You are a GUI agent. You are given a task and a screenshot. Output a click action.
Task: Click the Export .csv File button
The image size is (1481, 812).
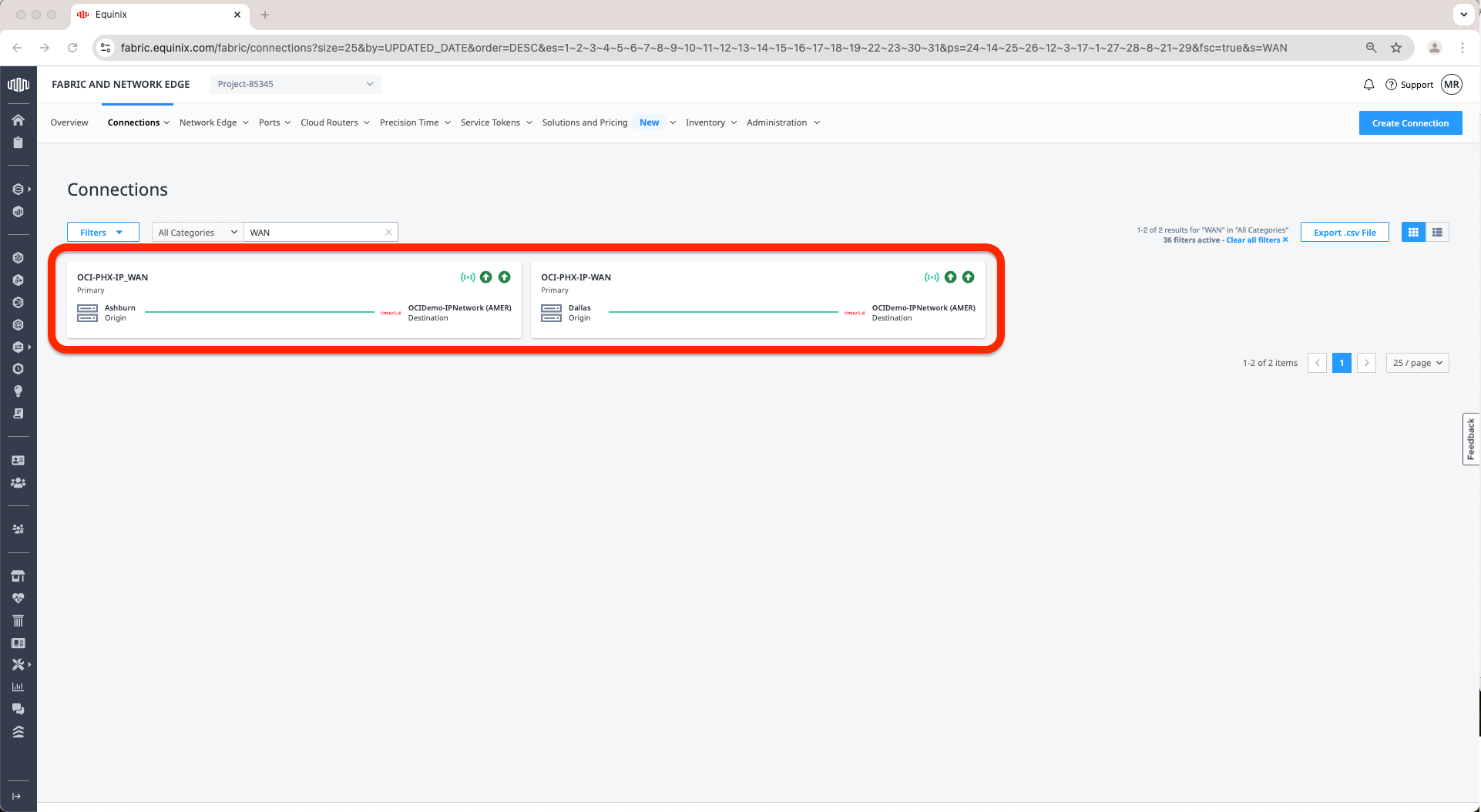pyautogui.click(x=1345, y=233)
